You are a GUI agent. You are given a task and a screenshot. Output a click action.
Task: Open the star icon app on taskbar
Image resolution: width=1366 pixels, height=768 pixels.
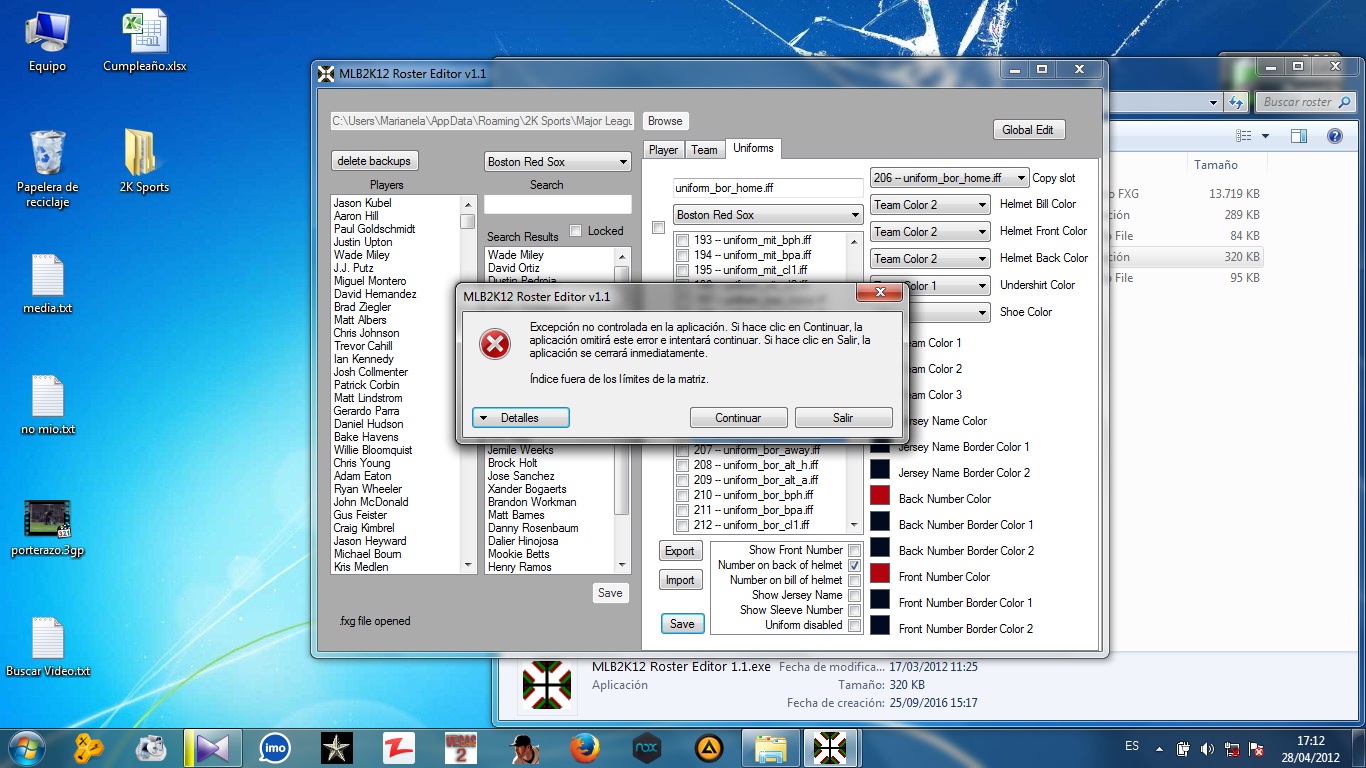336,747
